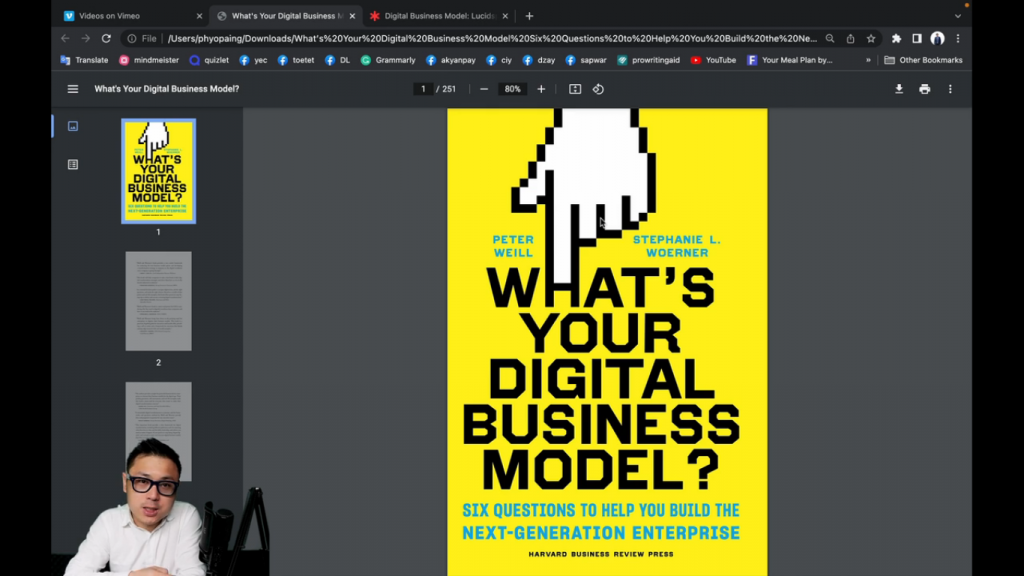Share this page via the share icon
The width and height of the screenshot is (1024, 576).
850,39
